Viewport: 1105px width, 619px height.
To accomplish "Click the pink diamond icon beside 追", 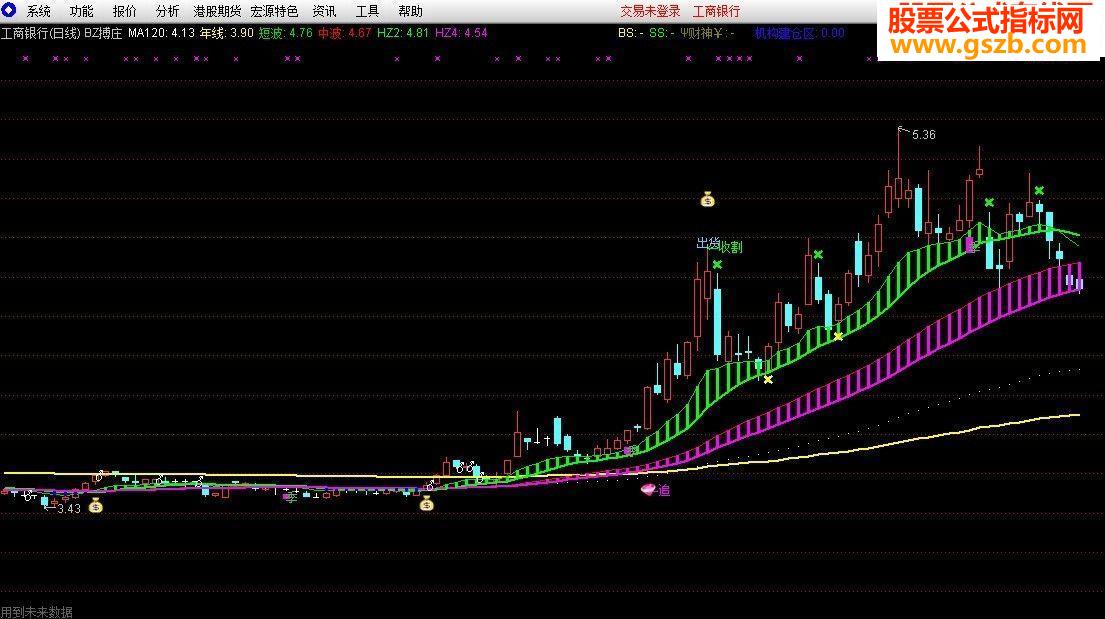I will tap(648, 489).
